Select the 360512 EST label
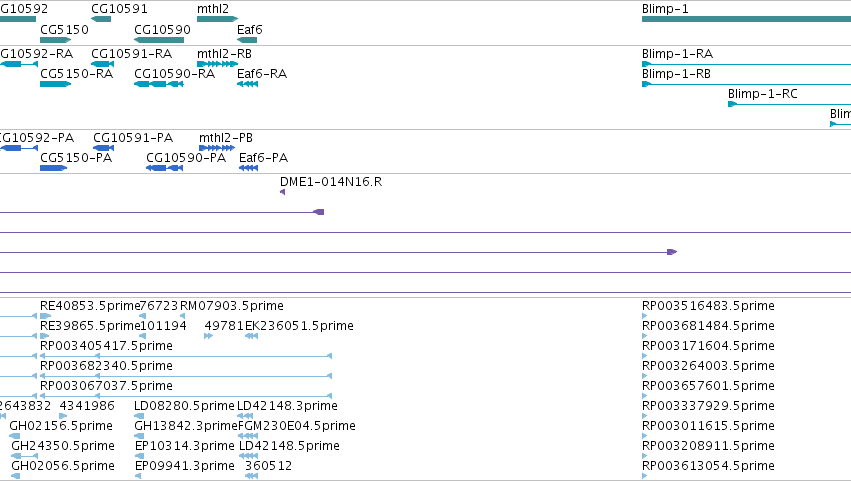851x481 pixels. [x=268, y=466]
